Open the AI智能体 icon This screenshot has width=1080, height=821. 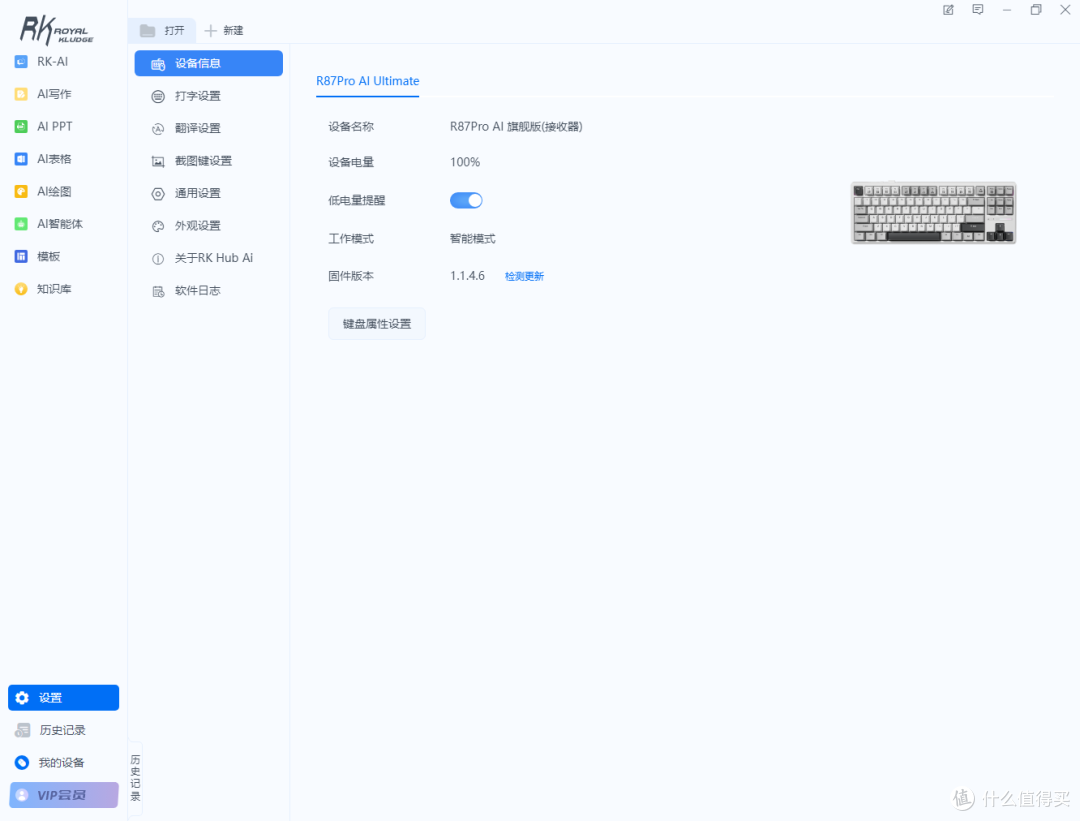pos(21,224)
